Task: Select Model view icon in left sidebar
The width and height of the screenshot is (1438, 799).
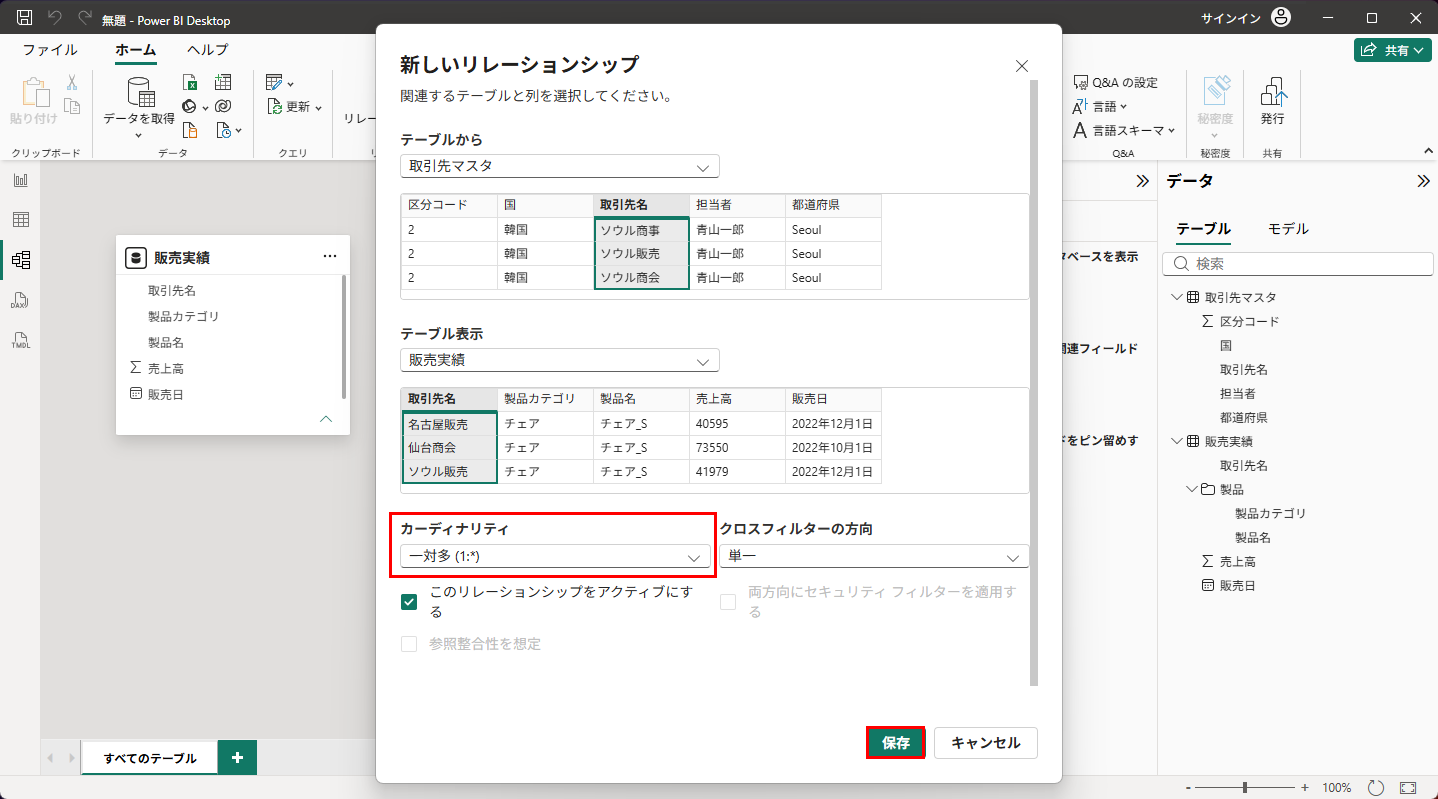Action: pos(20,260)
